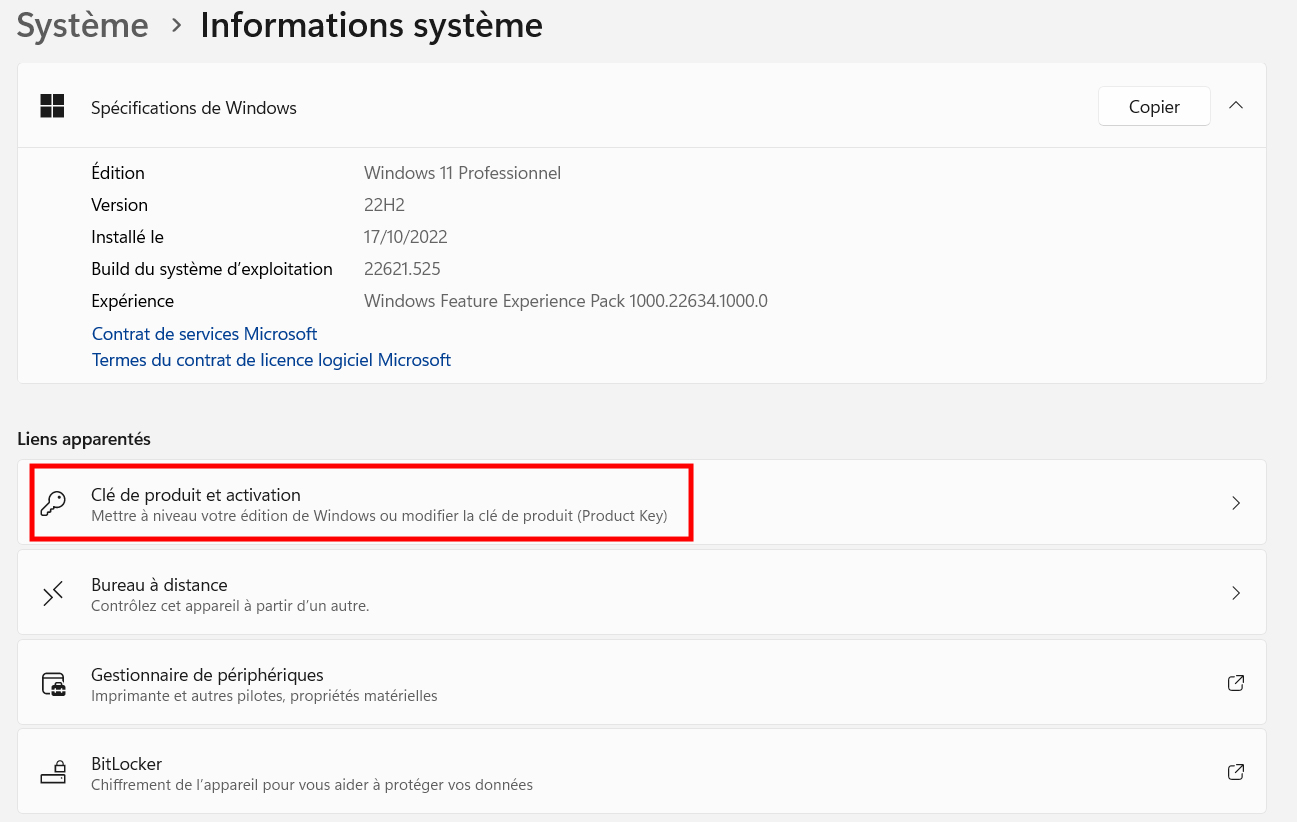
Task: Open the BitLocker entry
Action: pos(642,772)
